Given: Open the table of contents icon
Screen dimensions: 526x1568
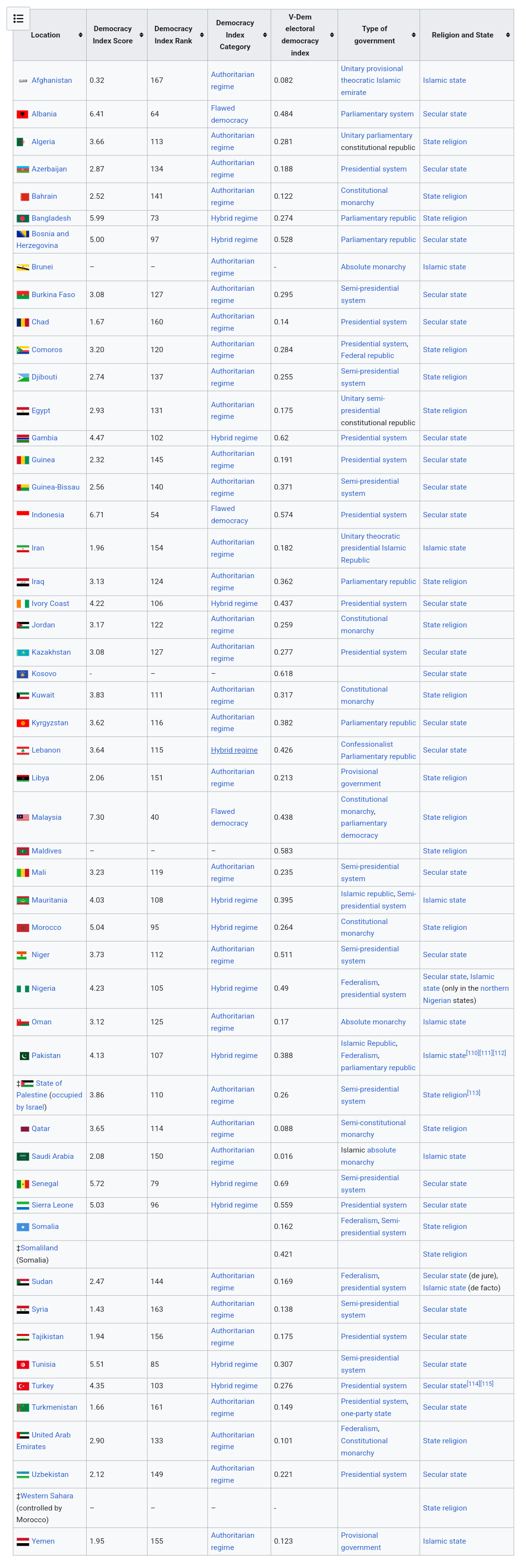Looking at the screenshot, I should 19,18.
